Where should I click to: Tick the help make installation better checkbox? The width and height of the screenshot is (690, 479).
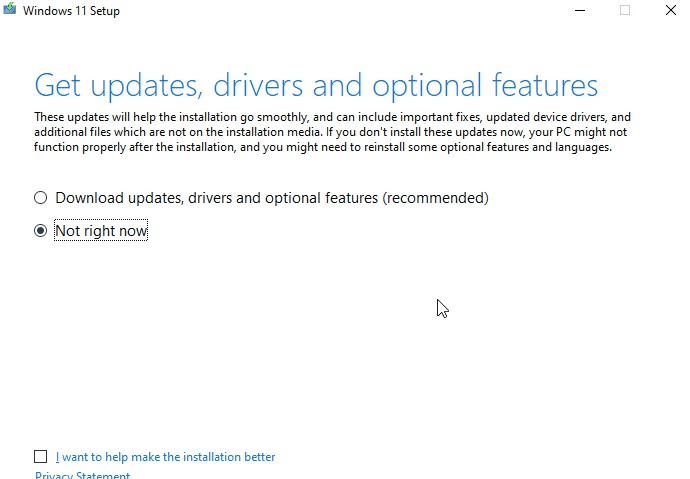pos(40,457)
